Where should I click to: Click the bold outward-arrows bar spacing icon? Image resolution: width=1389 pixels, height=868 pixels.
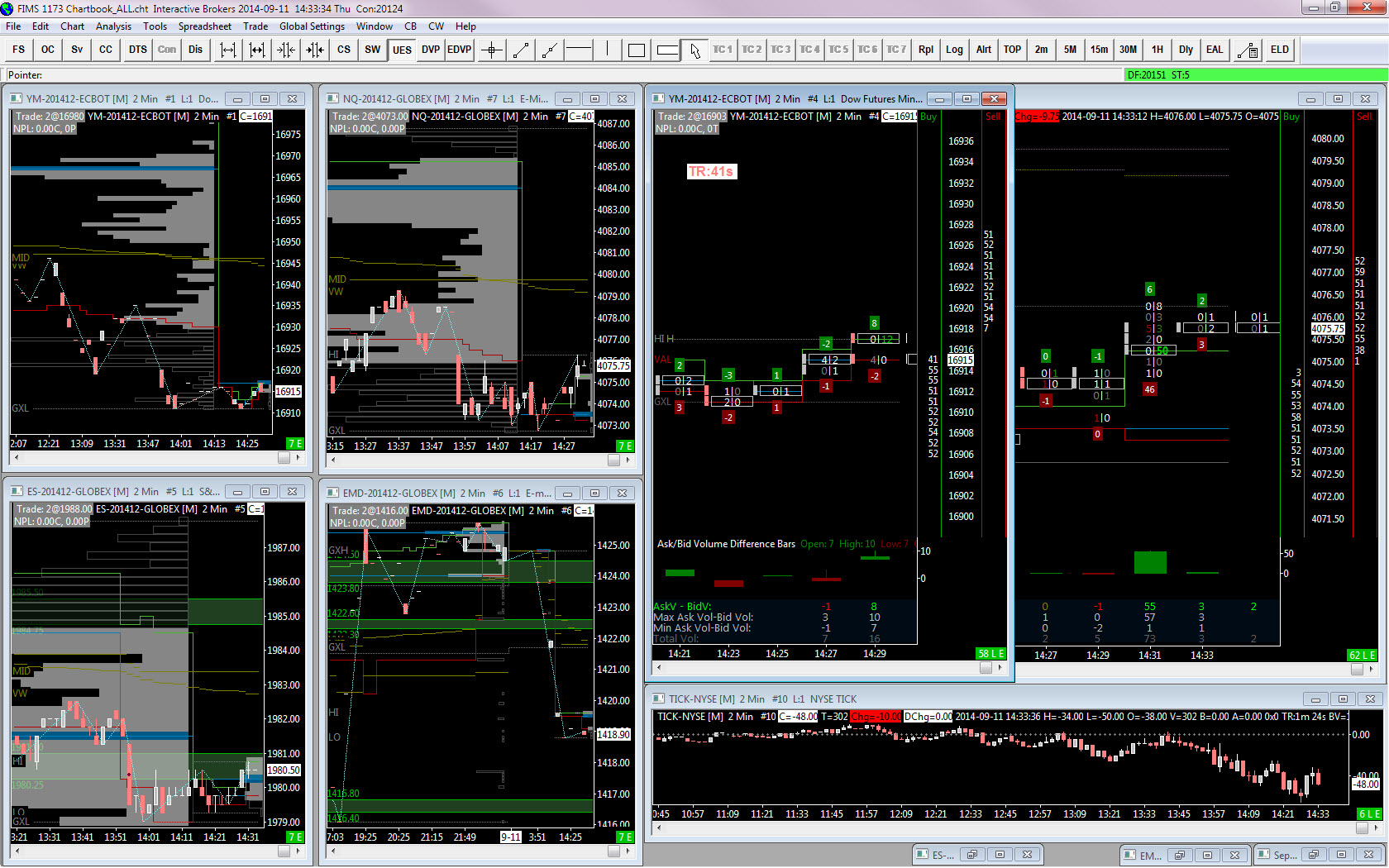coord(257,50)
